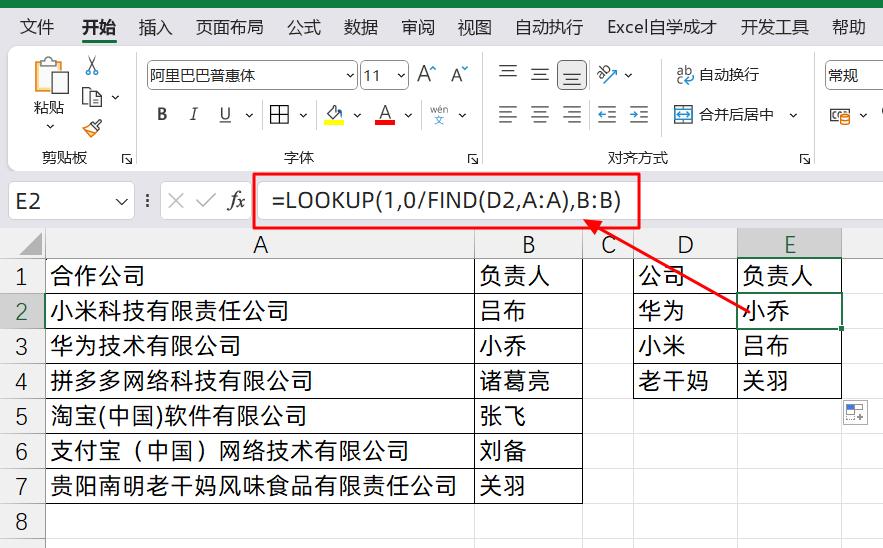Toggle bold formatting
Screen dimensions: 883x548
[x=162, y=115]
